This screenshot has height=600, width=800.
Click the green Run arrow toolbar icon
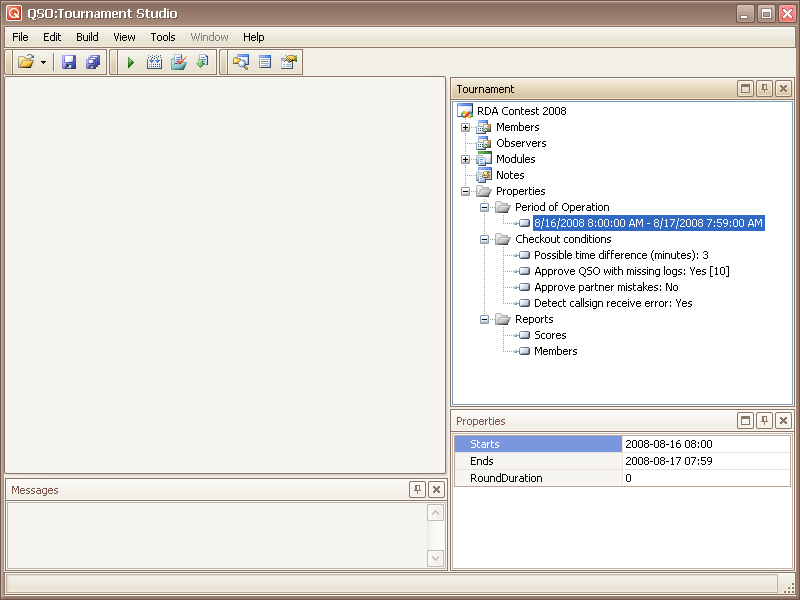131,63
